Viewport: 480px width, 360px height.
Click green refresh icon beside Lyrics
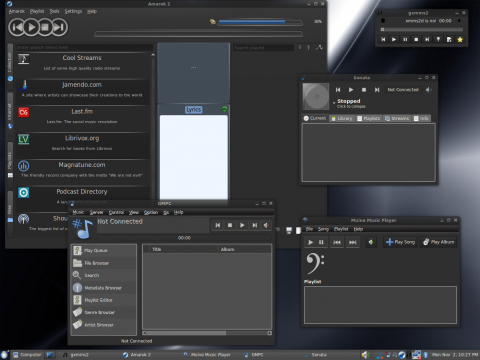[x=224, y=109]
